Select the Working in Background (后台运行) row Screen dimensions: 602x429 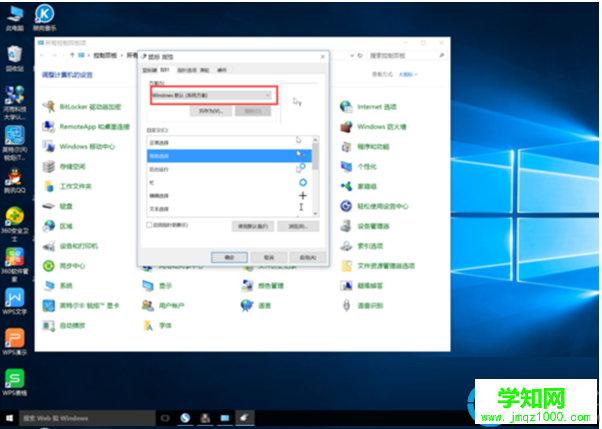point(229,169)
